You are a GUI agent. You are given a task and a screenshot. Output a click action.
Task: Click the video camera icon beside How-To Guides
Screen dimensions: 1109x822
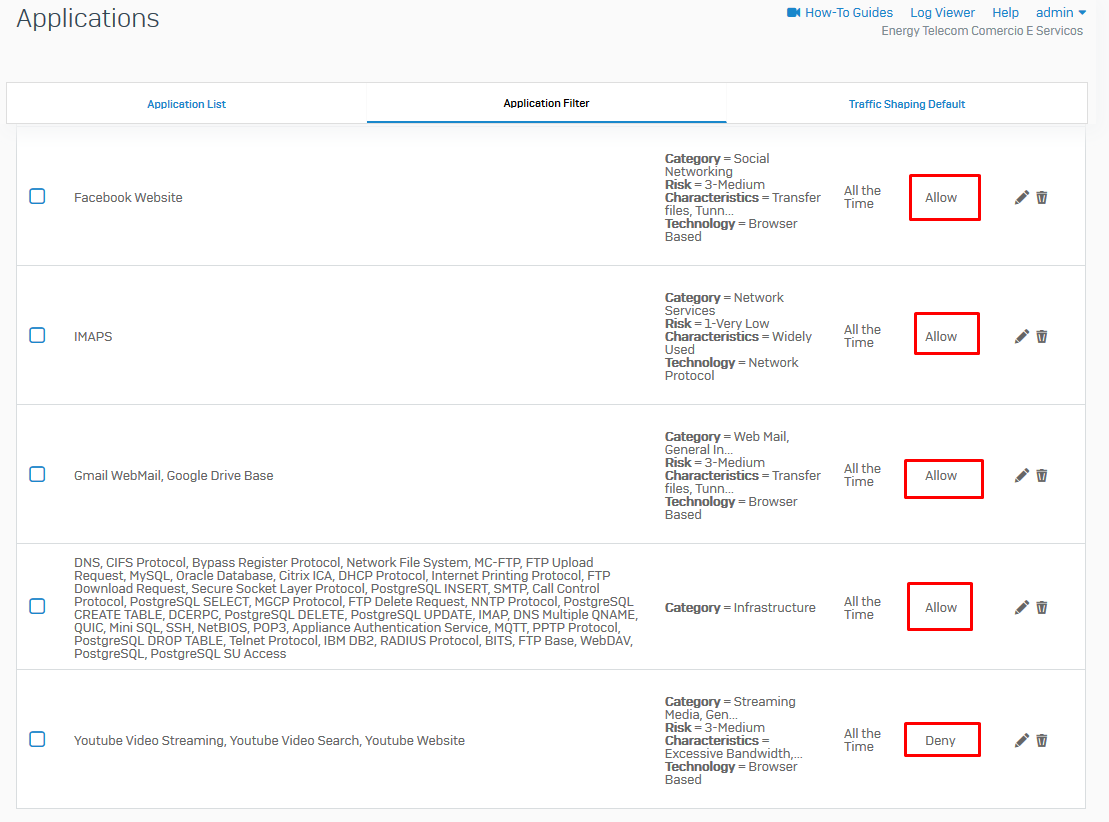794,13
